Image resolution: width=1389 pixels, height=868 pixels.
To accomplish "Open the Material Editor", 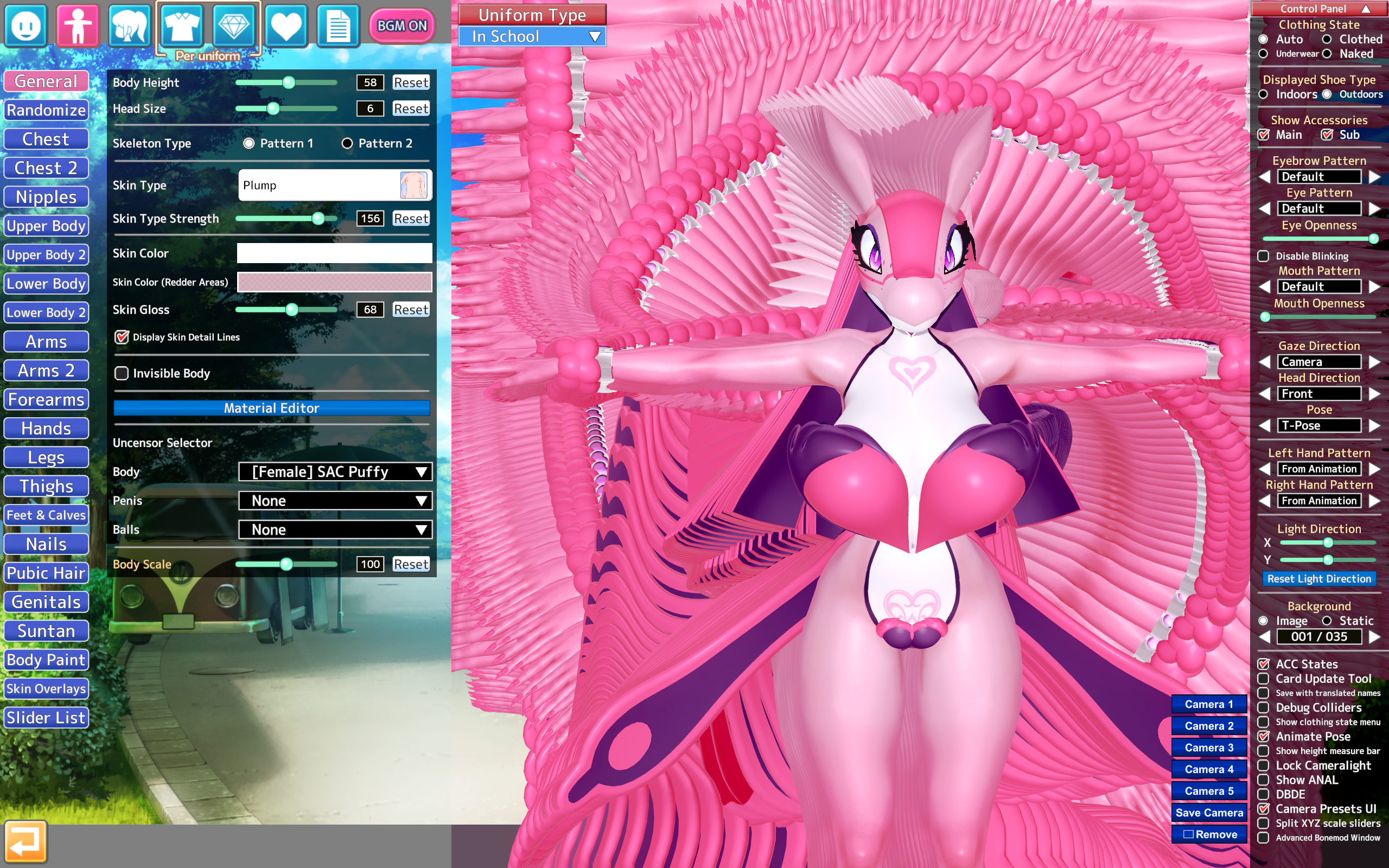I will coord(271,408).
